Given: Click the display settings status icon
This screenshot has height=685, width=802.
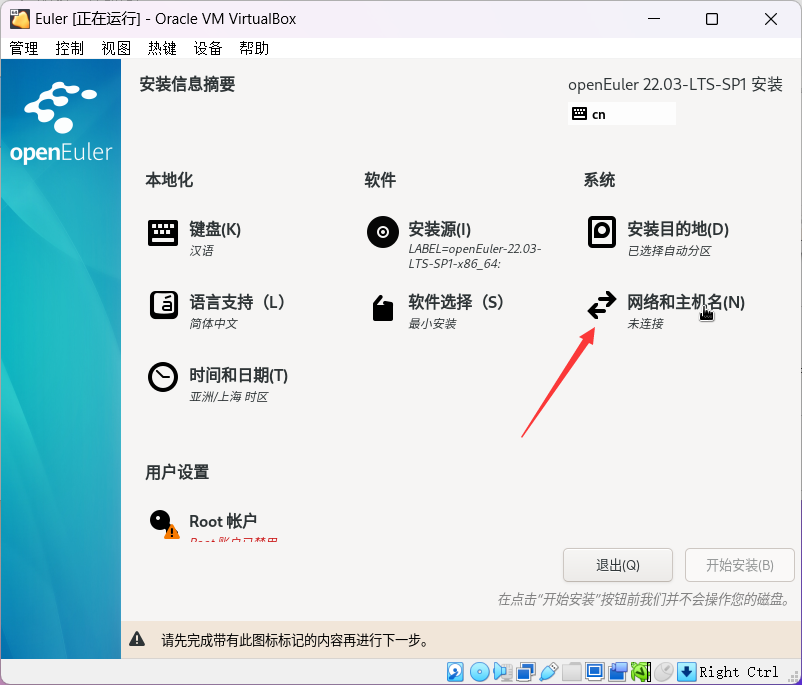Looking at the screenshot, I should pos(594,672).
